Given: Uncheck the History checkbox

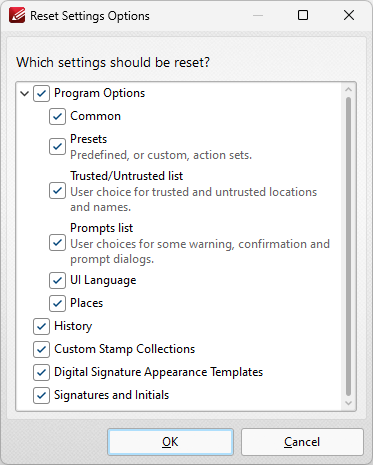Looking at the screenshot, I should click(x=41, y=327).
